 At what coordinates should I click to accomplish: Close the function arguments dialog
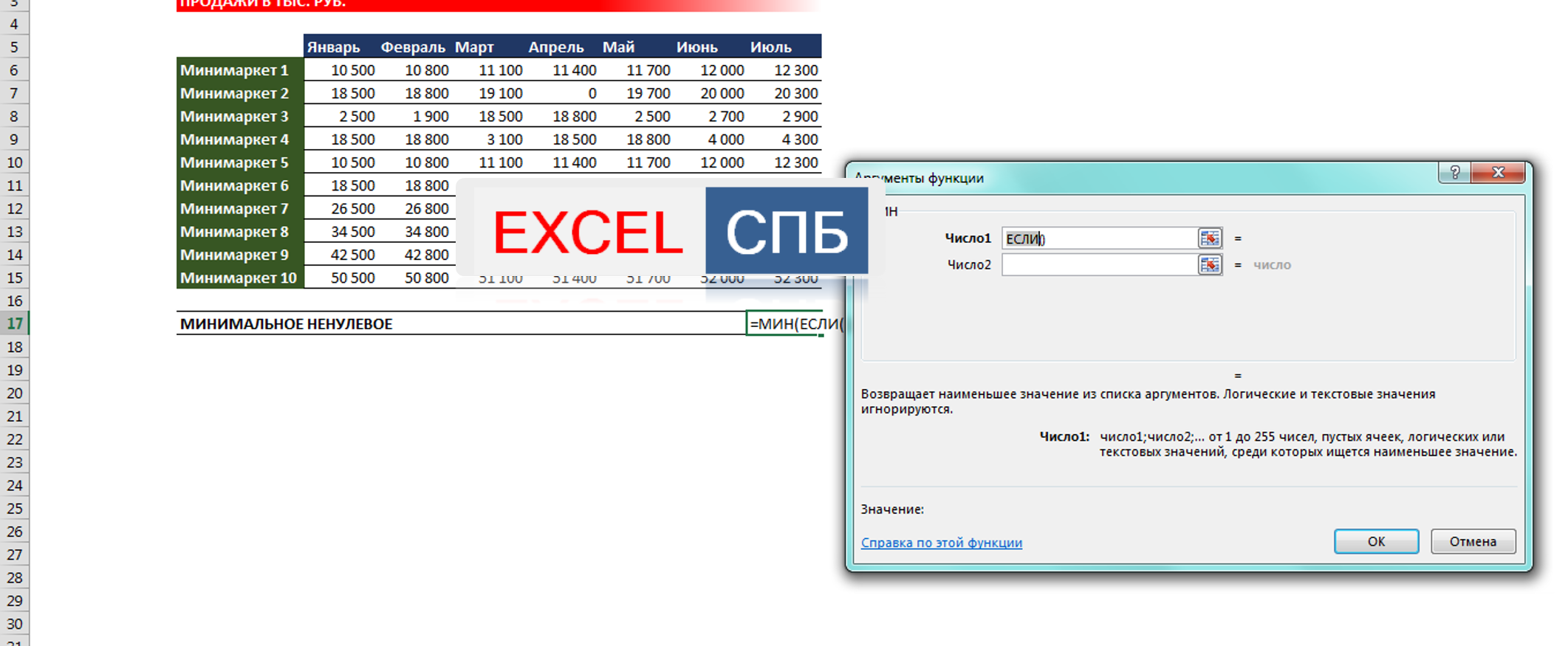click(1498, 173)
